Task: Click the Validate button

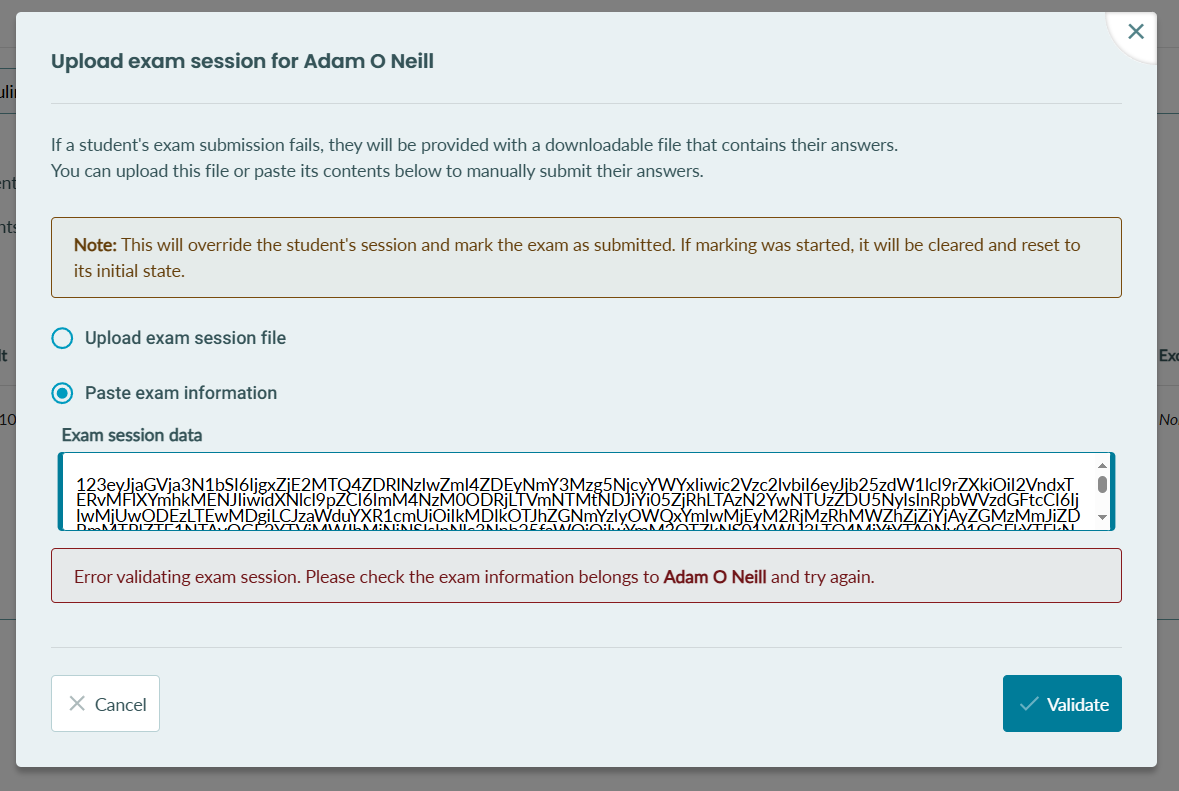Action: (1062, 704)
